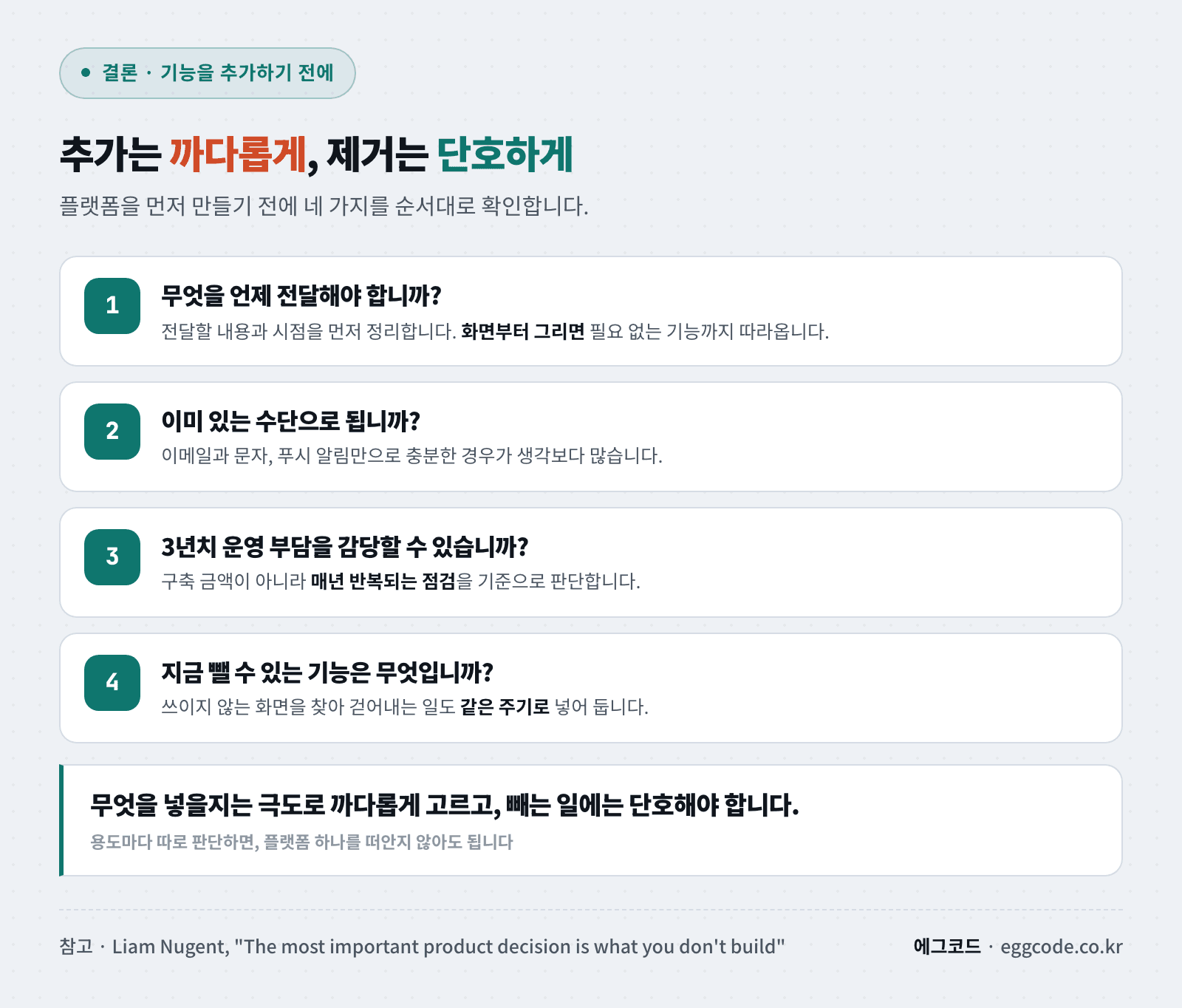Click the number 4 badge

[x=112, y=683]
